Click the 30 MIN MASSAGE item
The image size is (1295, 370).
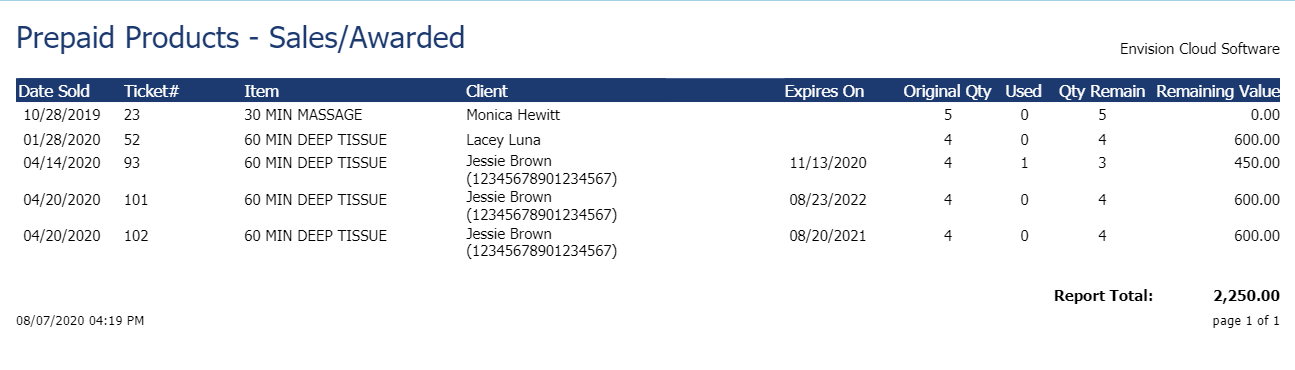303,115
